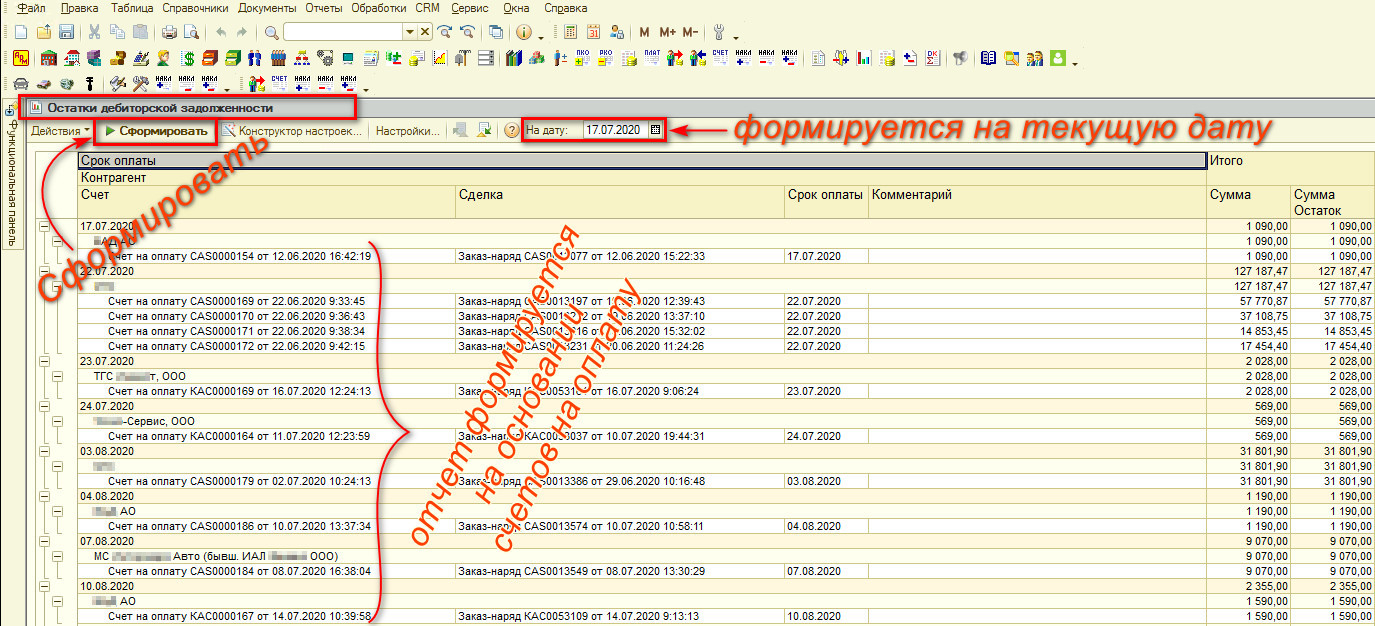Open the Файл menu
The height and width of the screenshot is (626, 1375).
coord(32,8)
